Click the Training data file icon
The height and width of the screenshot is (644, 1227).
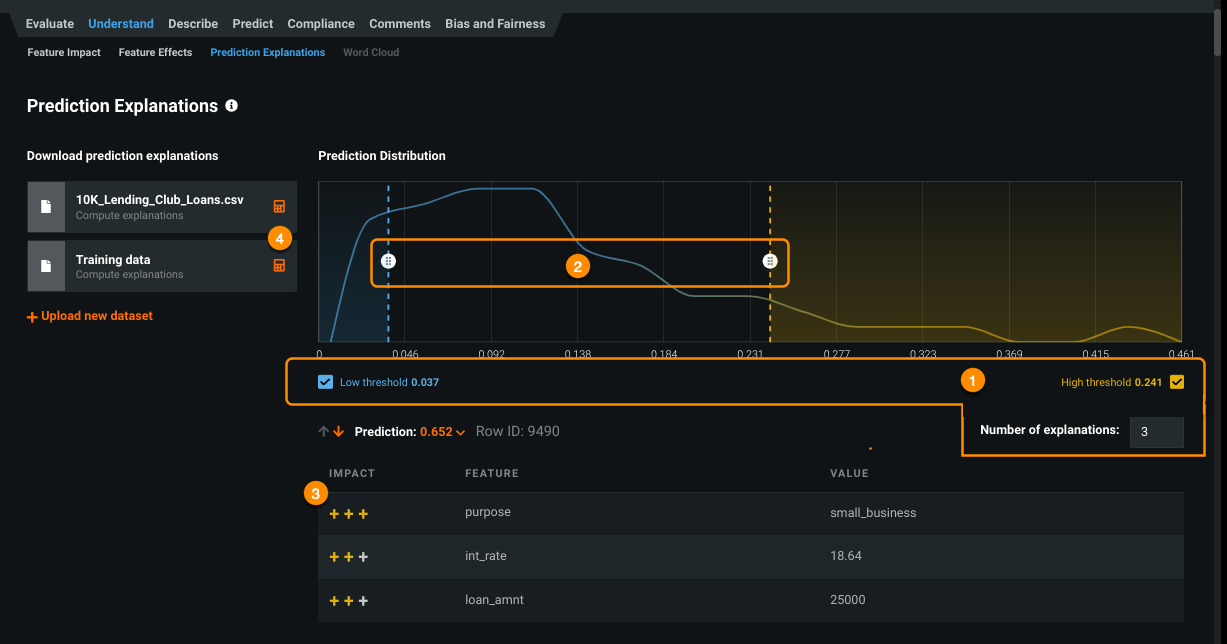click(x=46, y=266)
